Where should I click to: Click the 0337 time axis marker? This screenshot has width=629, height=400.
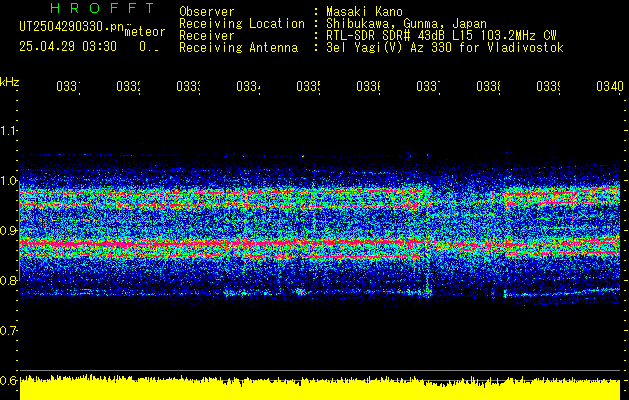point(428,86)
